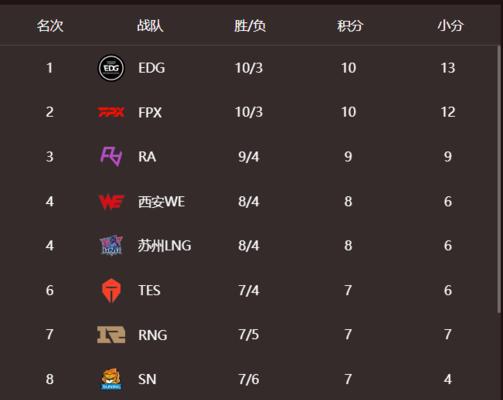Click the FPX team logo
This screenshot has height=400, width=503.
tap(111, 112)
